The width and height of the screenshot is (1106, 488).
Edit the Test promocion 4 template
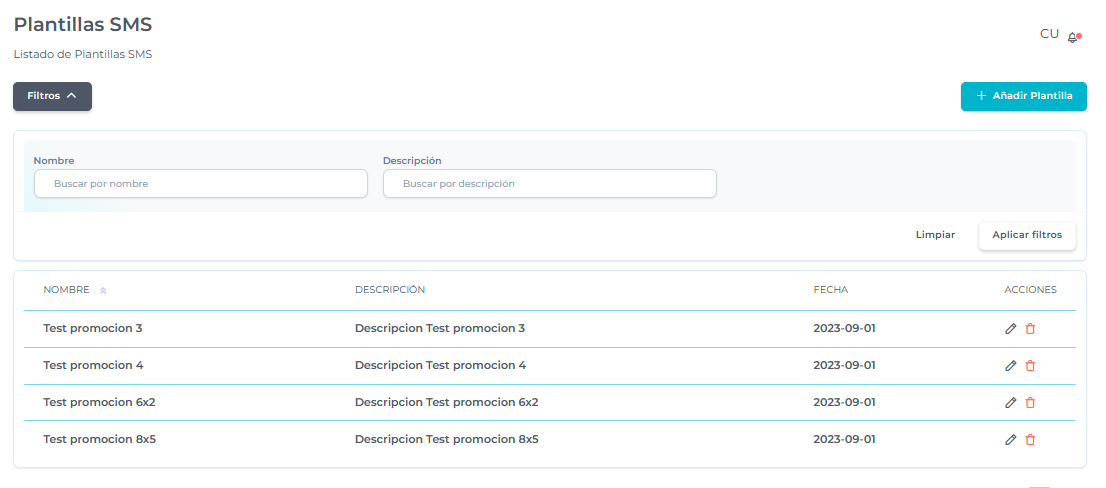tap(1010, 366)
